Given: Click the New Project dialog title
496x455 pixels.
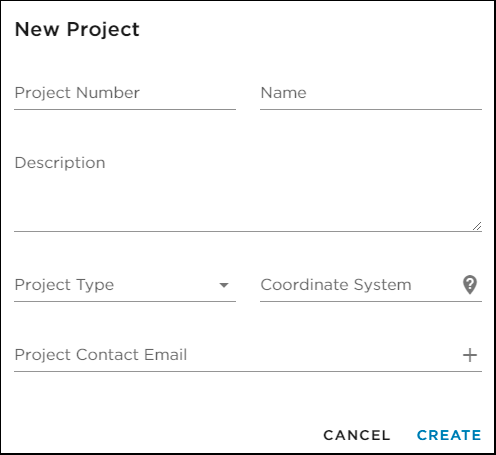Looking at the screenshot, I should [x=77, y=29].
